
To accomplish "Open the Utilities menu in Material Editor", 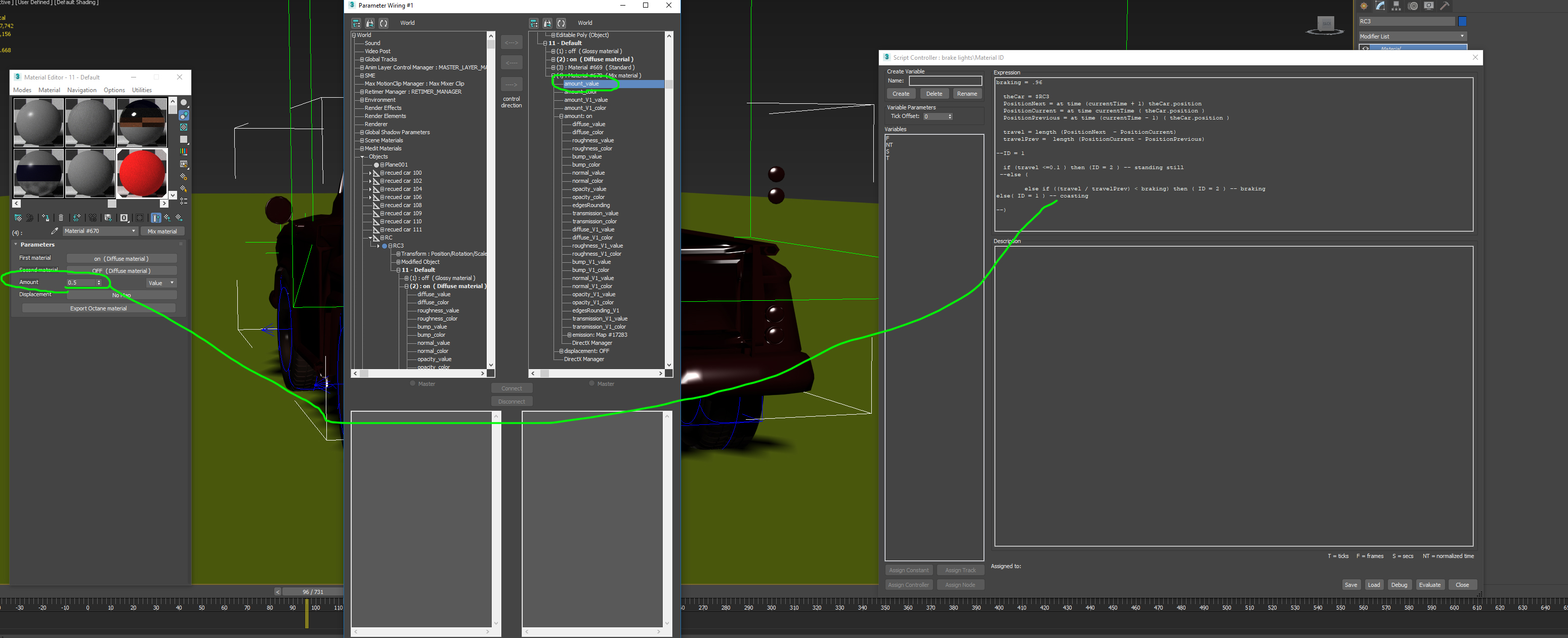I will point(142,90).
